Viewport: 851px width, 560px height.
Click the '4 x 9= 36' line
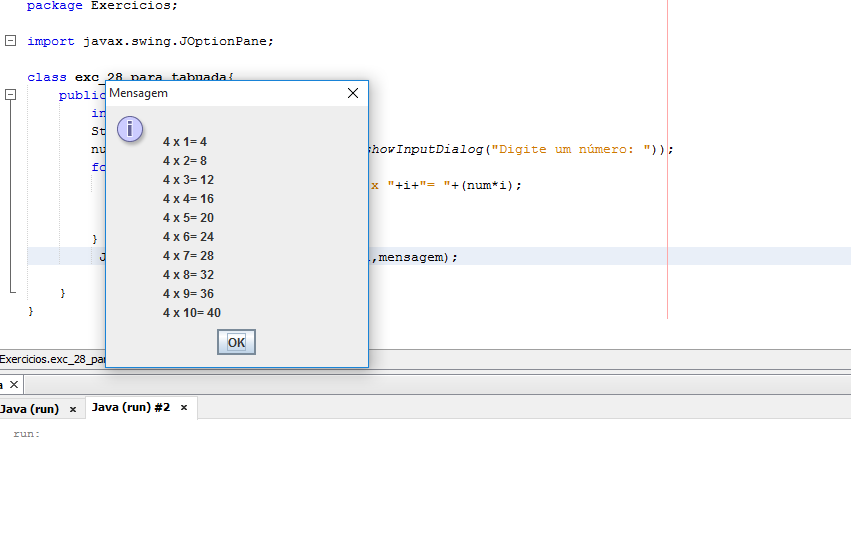188,294
